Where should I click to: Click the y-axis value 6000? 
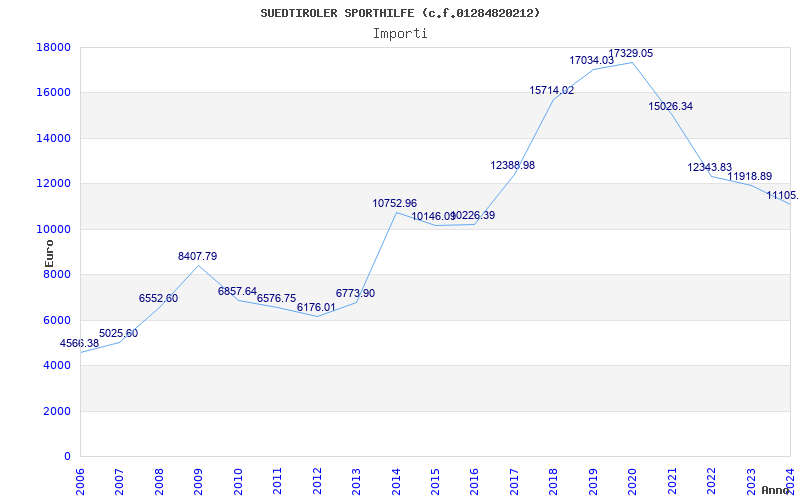click(57, 320)
